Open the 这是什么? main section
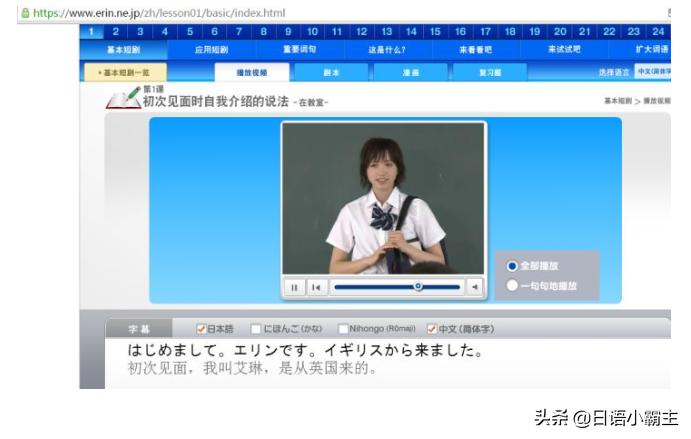The height and width of the screenshot is (439, 691). [x=387, y=49]
